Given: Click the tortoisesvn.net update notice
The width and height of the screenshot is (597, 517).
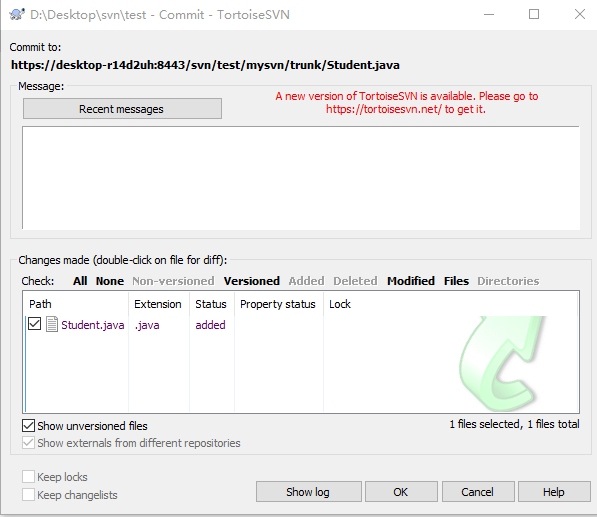Looking at the screenshot, I should [406, 103].
